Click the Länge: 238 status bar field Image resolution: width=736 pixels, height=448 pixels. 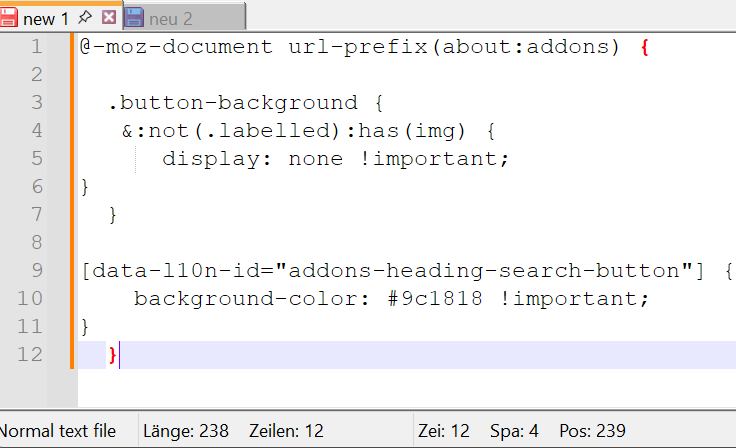pyautogui.click(x=186, y=431)
